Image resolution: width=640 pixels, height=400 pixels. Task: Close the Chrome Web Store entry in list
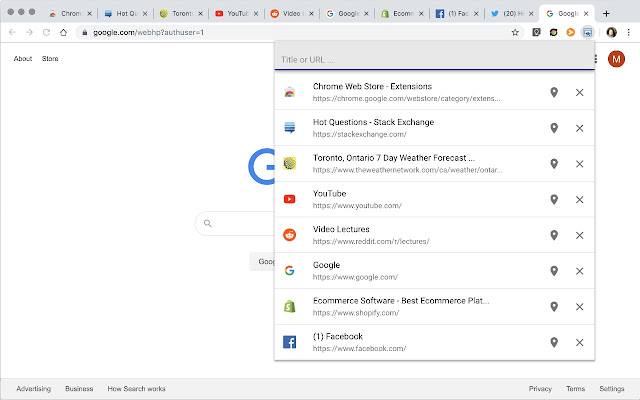(x=579, y=93)
